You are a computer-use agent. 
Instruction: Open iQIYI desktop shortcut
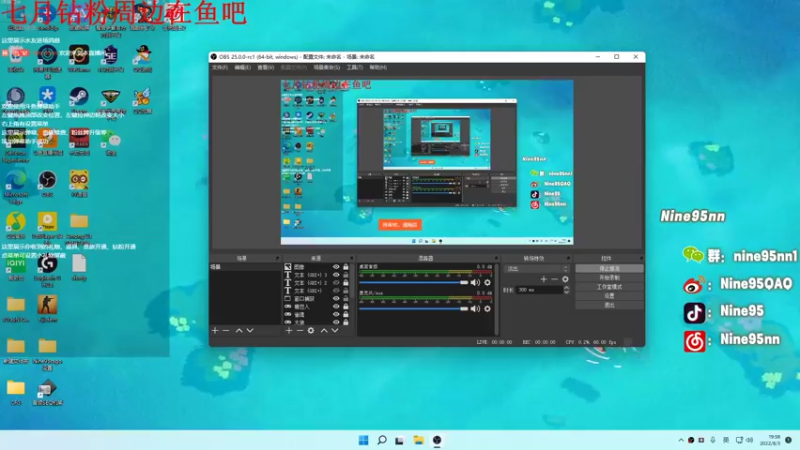pos(16,268)
